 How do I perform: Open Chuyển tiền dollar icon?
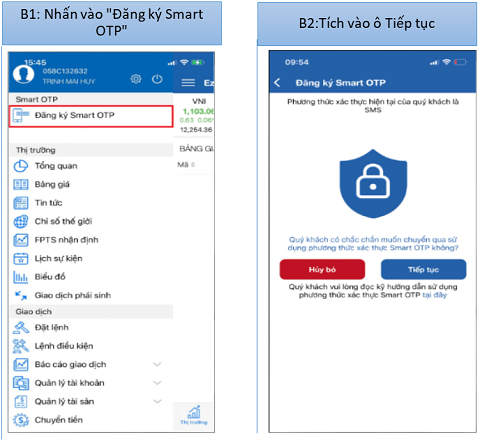(x=21, y=420)
